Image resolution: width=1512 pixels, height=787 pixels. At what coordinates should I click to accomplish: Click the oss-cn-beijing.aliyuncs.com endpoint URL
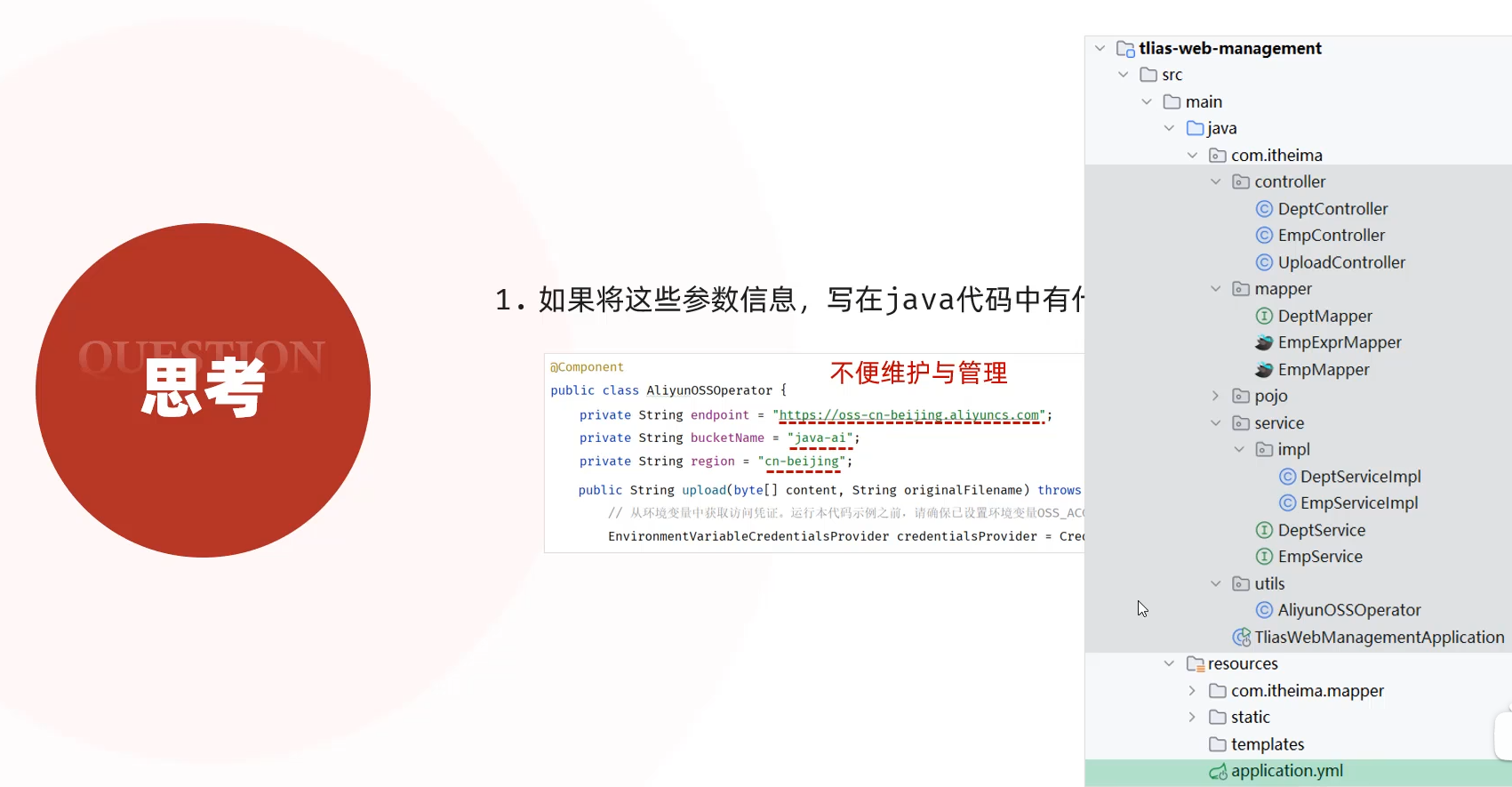[909, 415]
